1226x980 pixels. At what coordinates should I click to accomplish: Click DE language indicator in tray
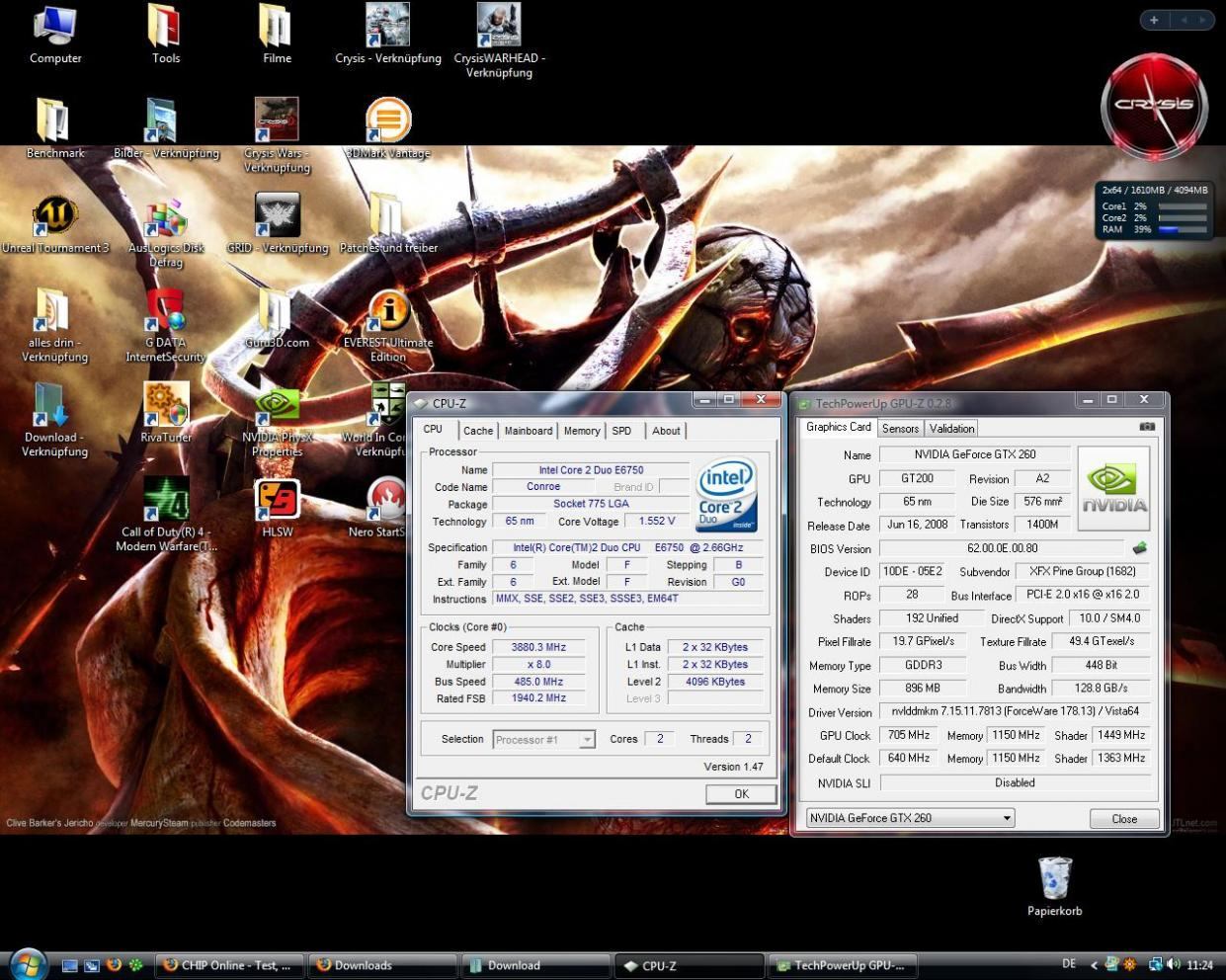[x=1068, y=964]
